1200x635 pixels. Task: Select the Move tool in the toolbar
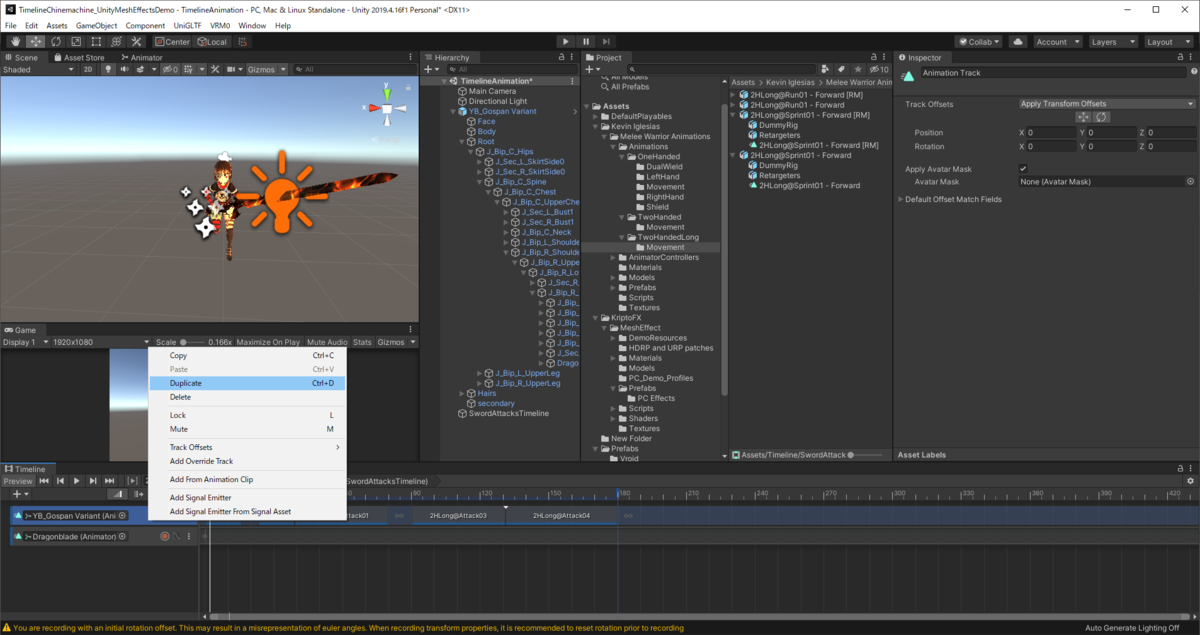tap(35, 42)
